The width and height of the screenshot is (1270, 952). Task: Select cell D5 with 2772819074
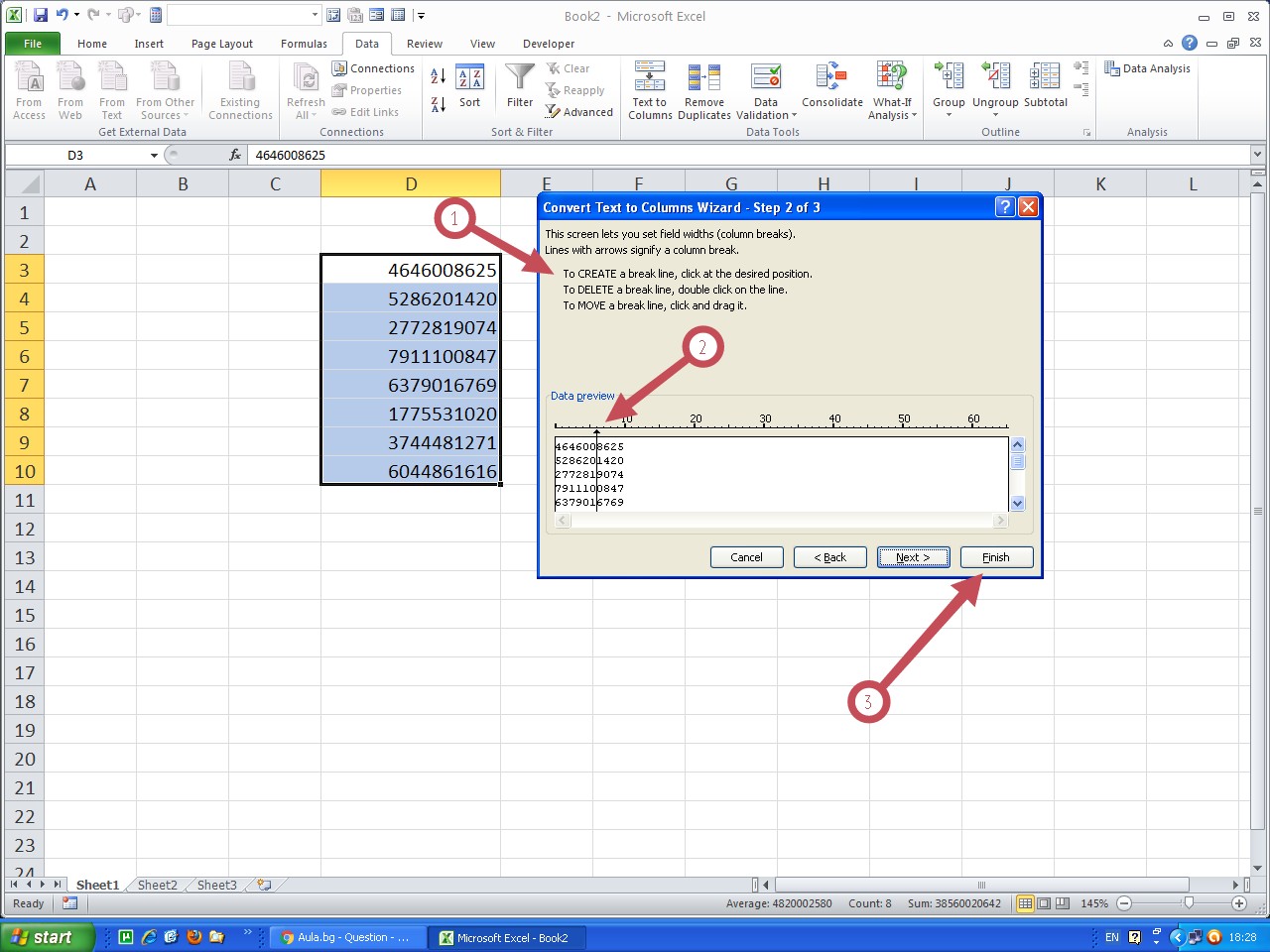pyautogui.click(x=411, y=327)
